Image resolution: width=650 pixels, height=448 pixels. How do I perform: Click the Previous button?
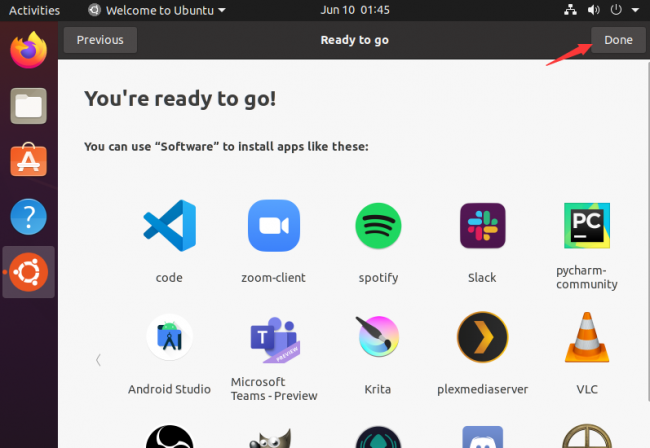coord(100,40)
